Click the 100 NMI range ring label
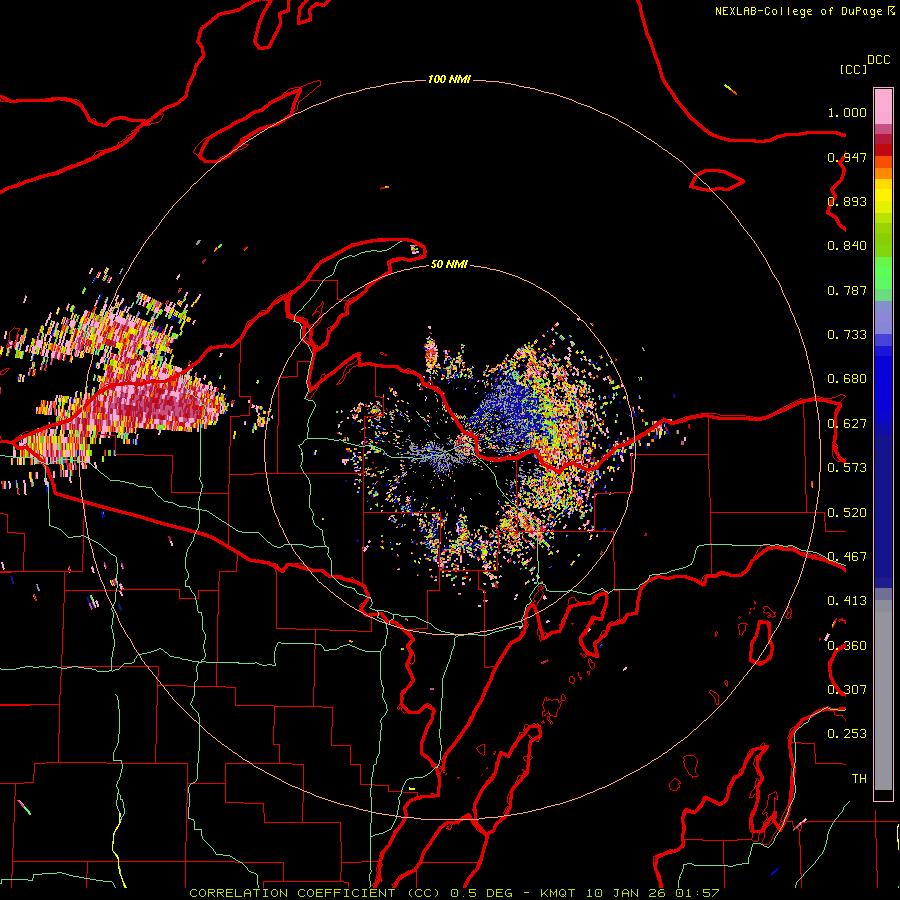This screenshot has height=900, width=900. click(449, 79)
